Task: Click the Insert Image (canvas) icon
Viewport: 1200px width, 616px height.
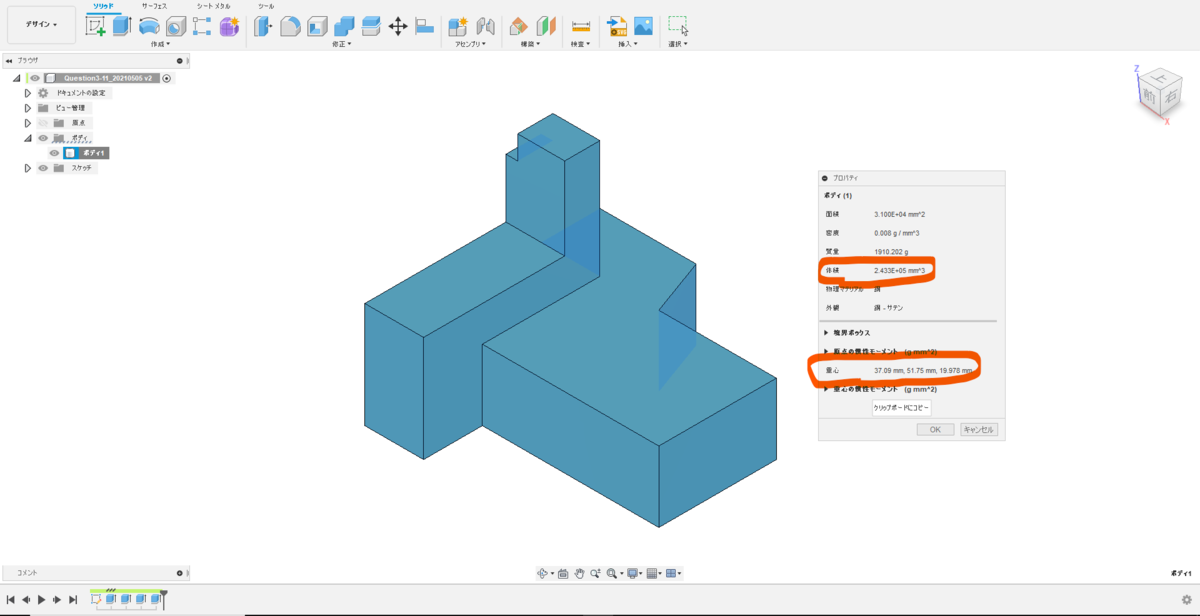Action: coord(643,27)
